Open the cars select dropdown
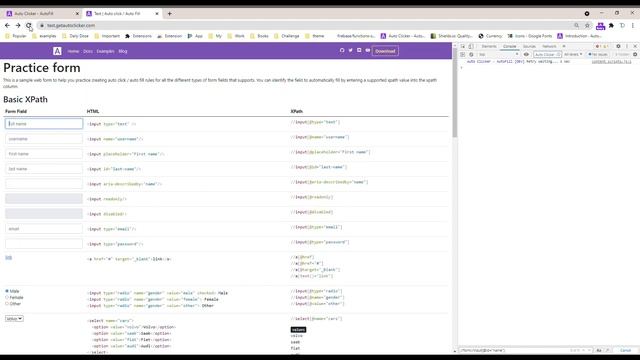Screen dimensions: 640x360 click(x=14, y=318)
